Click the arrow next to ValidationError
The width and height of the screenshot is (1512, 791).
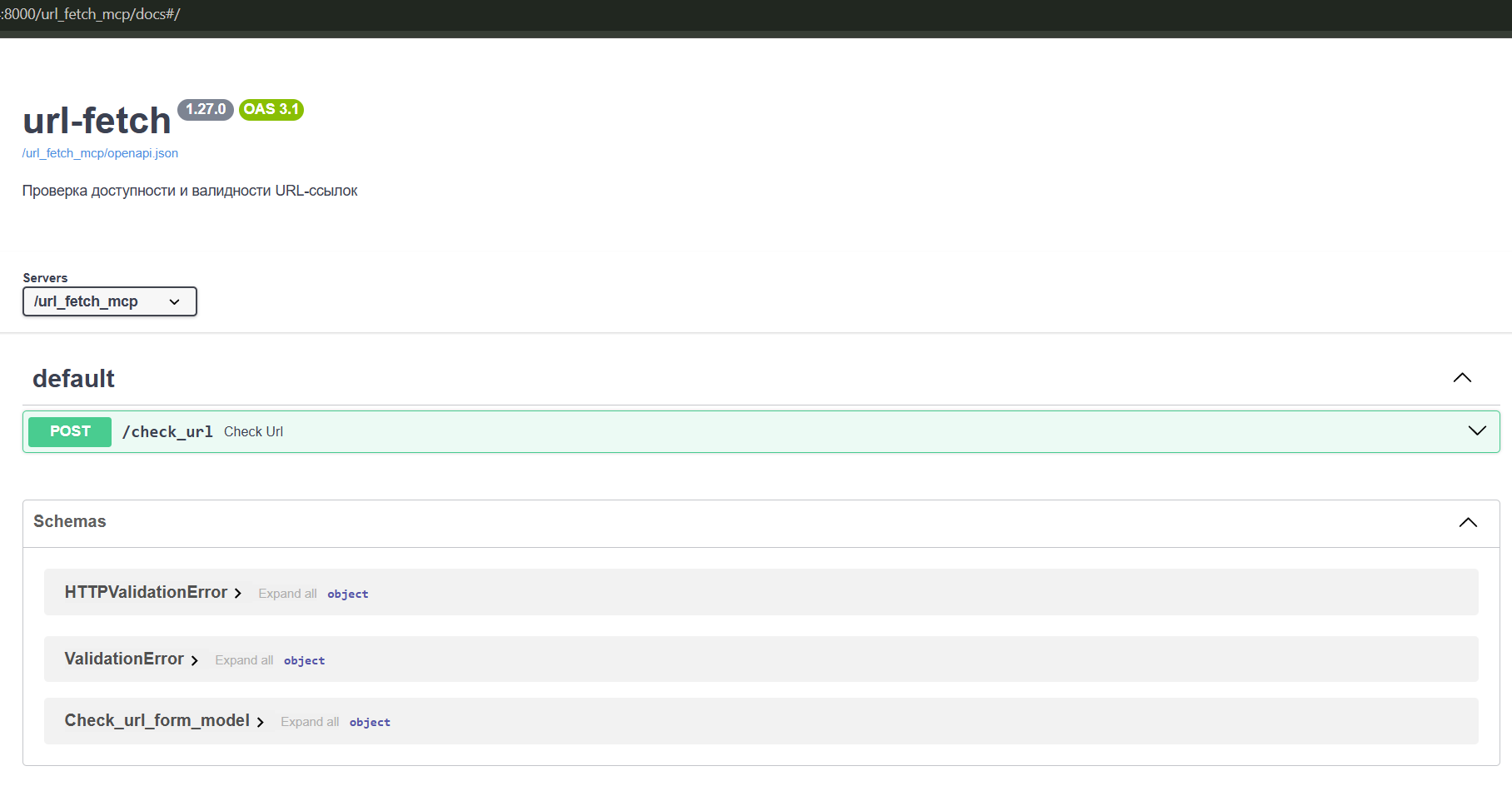pos(195,660)
